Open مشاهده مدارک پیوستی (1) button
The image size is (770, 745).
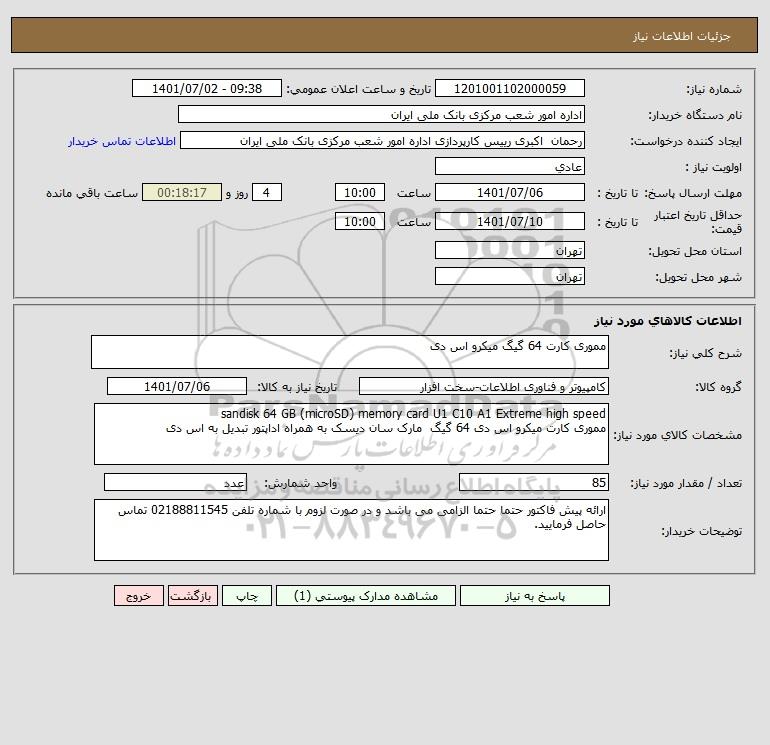(x=366, y=596)
